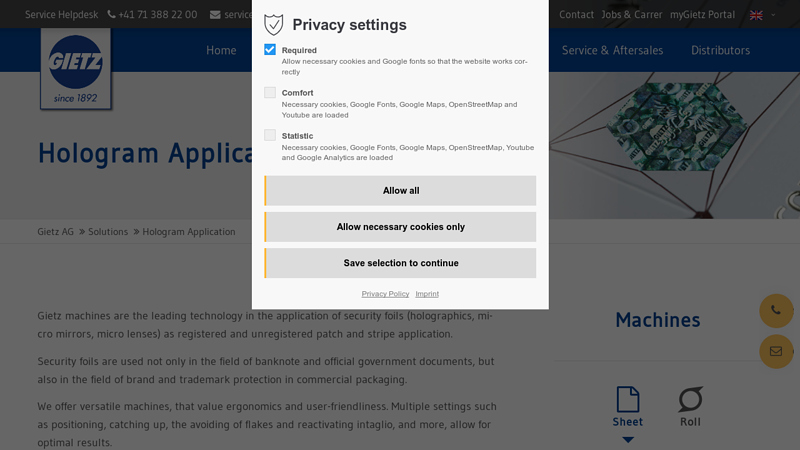Viewport: 800px width, 450px height.
Task: Expand the arrow below Sheet
Action: pyautogui.click(x=627, y=439)
